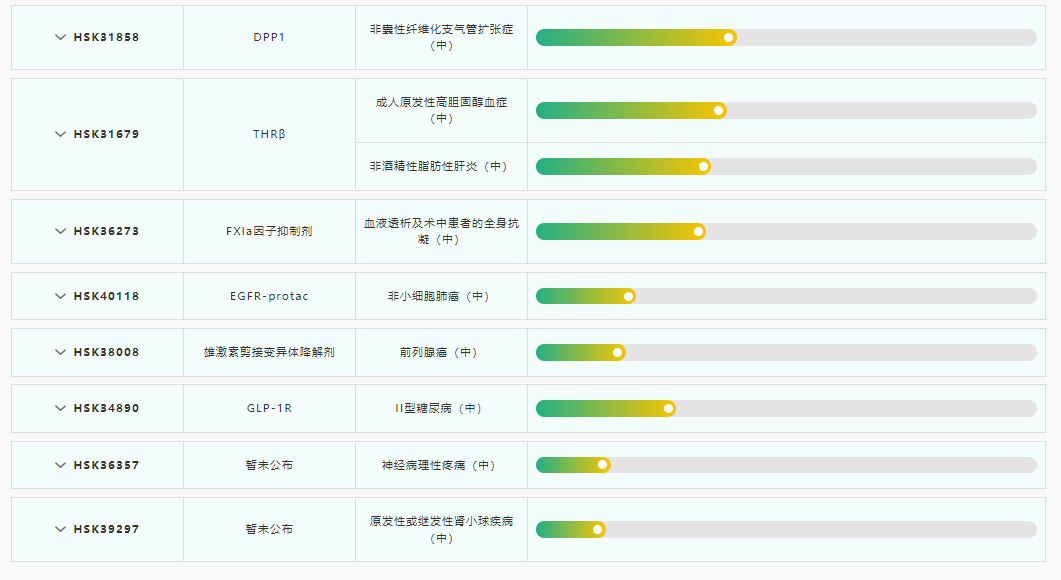This screenshot has width=1061, height=580.
Task: Click the 神经病理性疼痛 indication text
Action: pos(440,465)
